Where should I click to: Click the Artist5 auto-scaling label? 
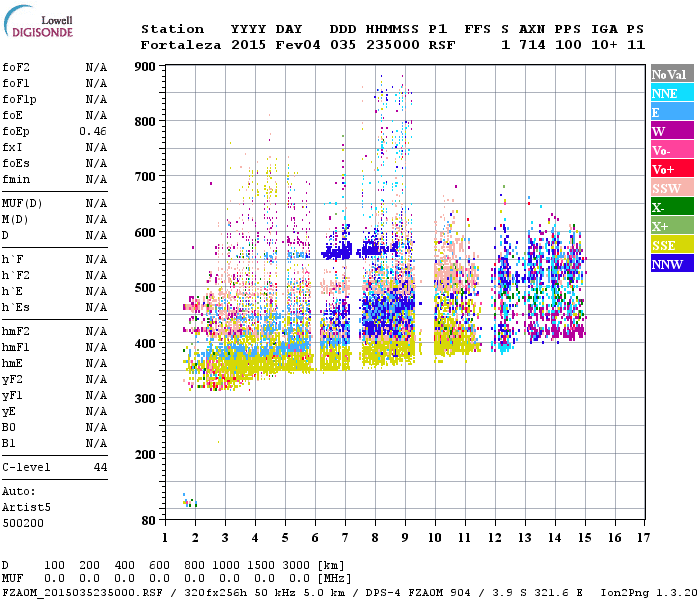26,508
